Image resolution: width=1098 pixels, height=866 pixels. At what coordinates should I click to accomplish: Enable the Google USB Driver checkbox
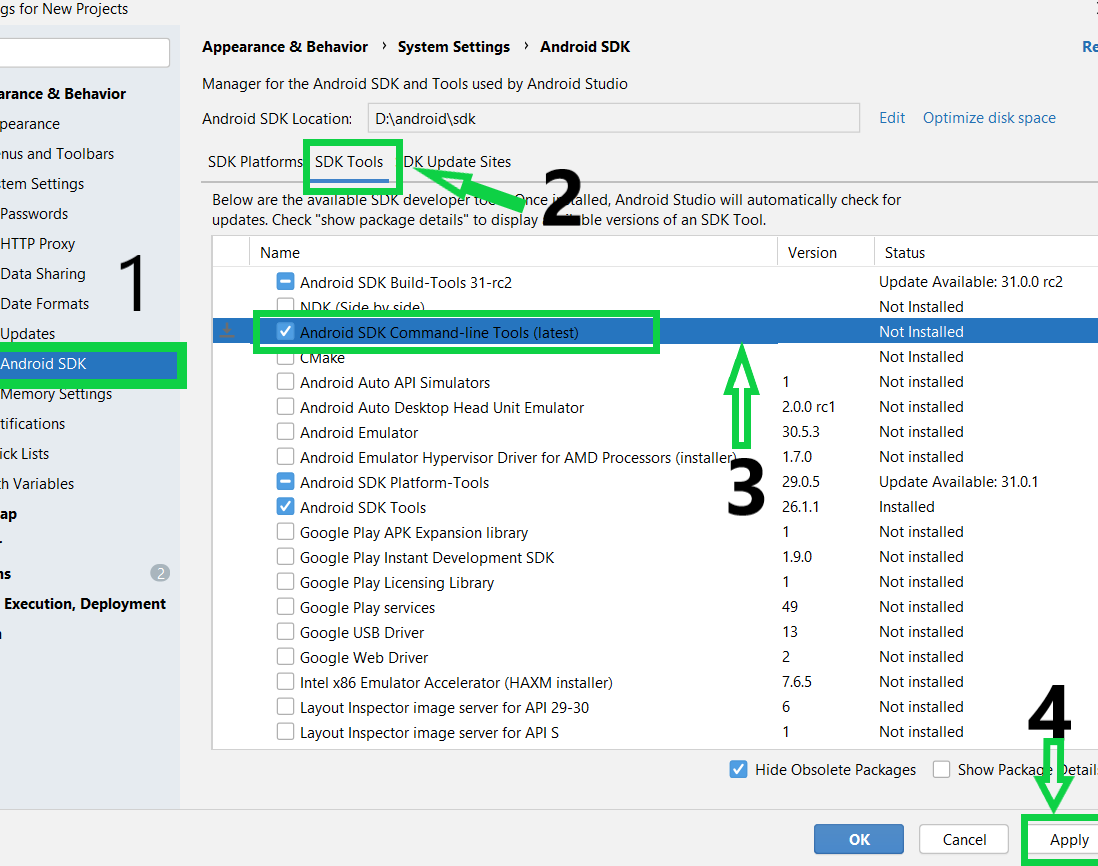pos(285,632)
